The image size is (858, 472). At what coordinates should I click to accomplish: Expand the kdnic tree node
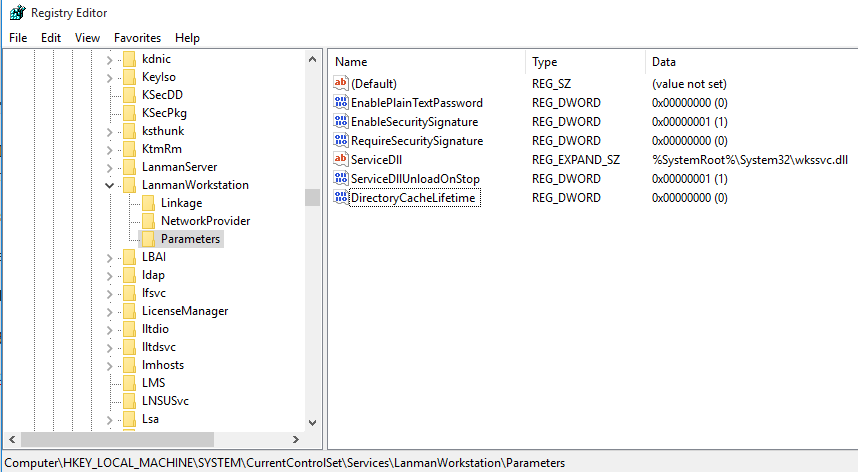(x=109, y=59)
